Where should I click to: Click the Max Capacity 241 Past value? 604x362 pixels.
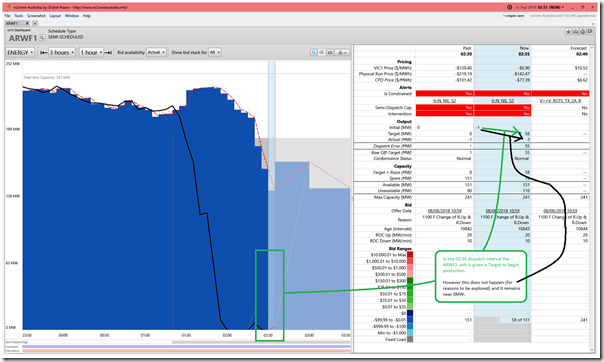[x=468, y=197]
